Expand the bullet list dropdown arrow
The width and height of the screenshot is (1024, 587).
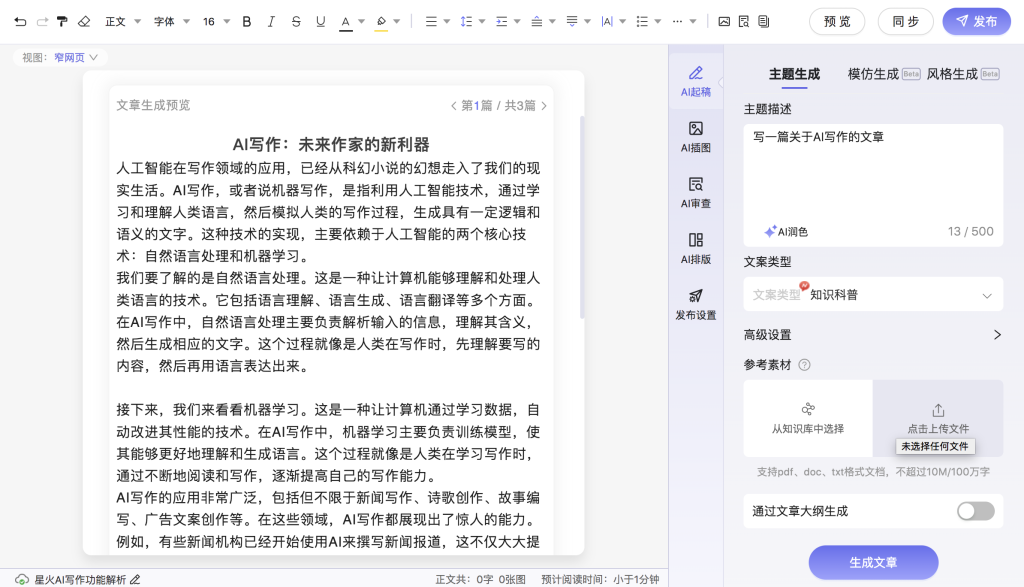pyautogui.click(x=658, y=22)
